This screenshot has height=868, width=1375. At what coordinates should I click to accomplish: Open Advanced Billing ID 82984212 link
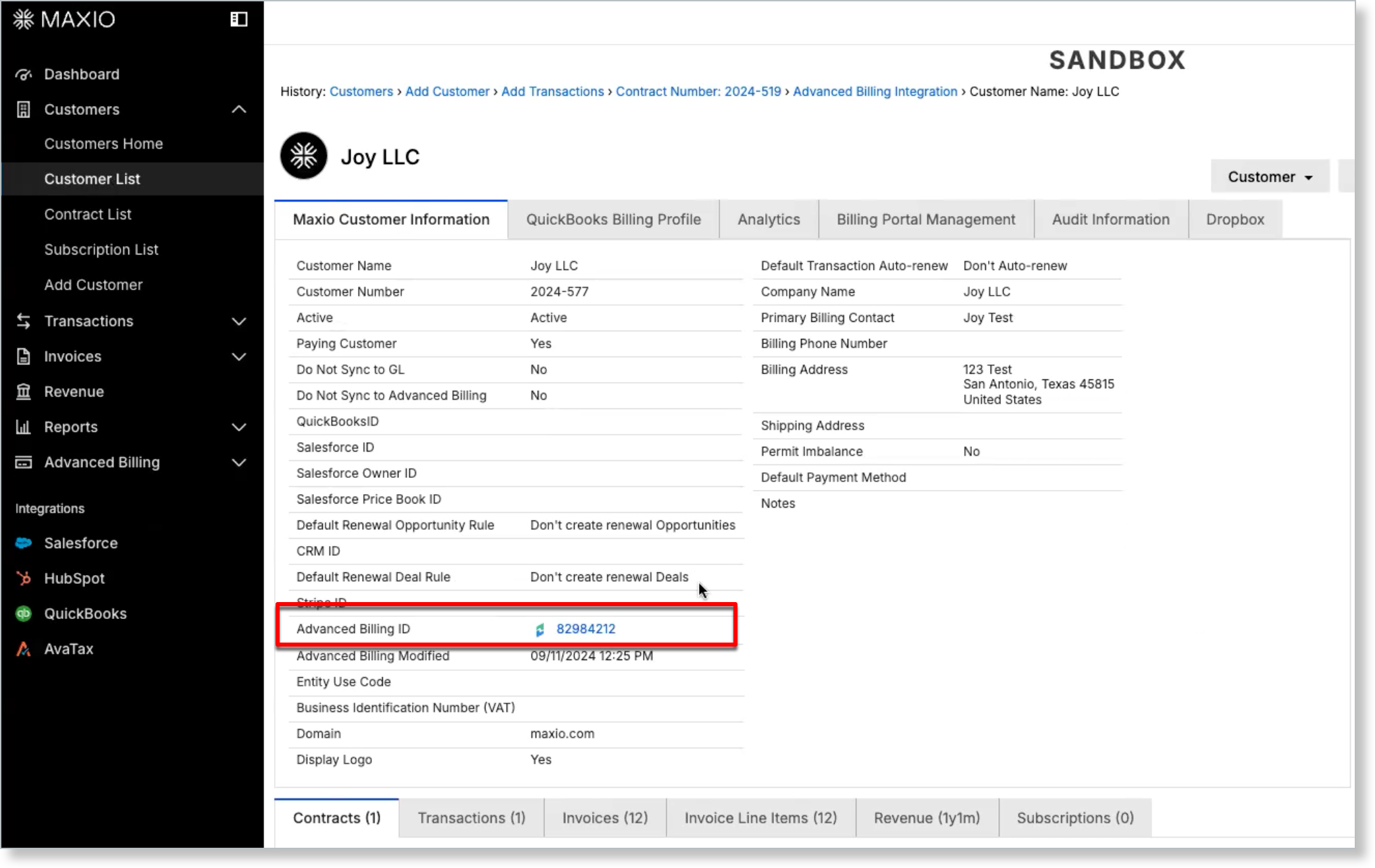(x=586, y=629)
